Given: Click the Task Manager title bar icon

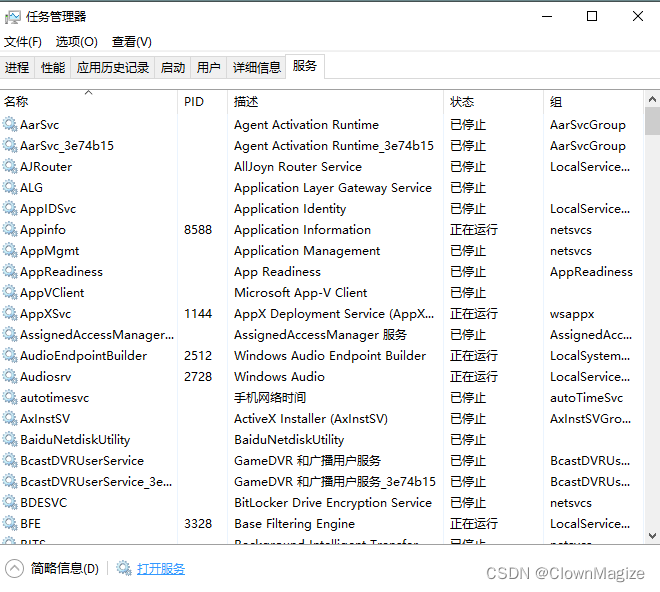Looking at the screenshot, I should (12, 17).
